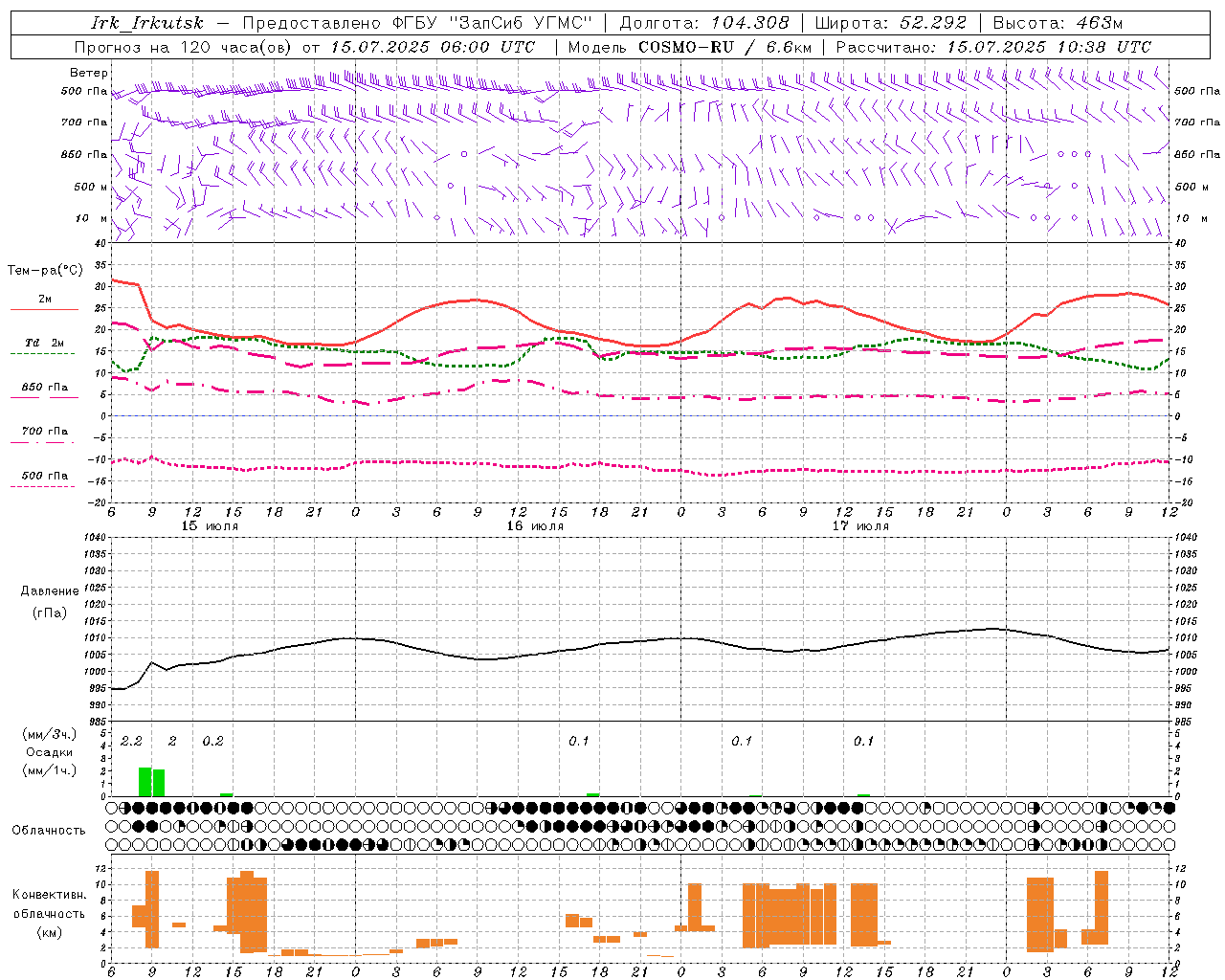Click the Ветер wind panel label

pos(89,74)
